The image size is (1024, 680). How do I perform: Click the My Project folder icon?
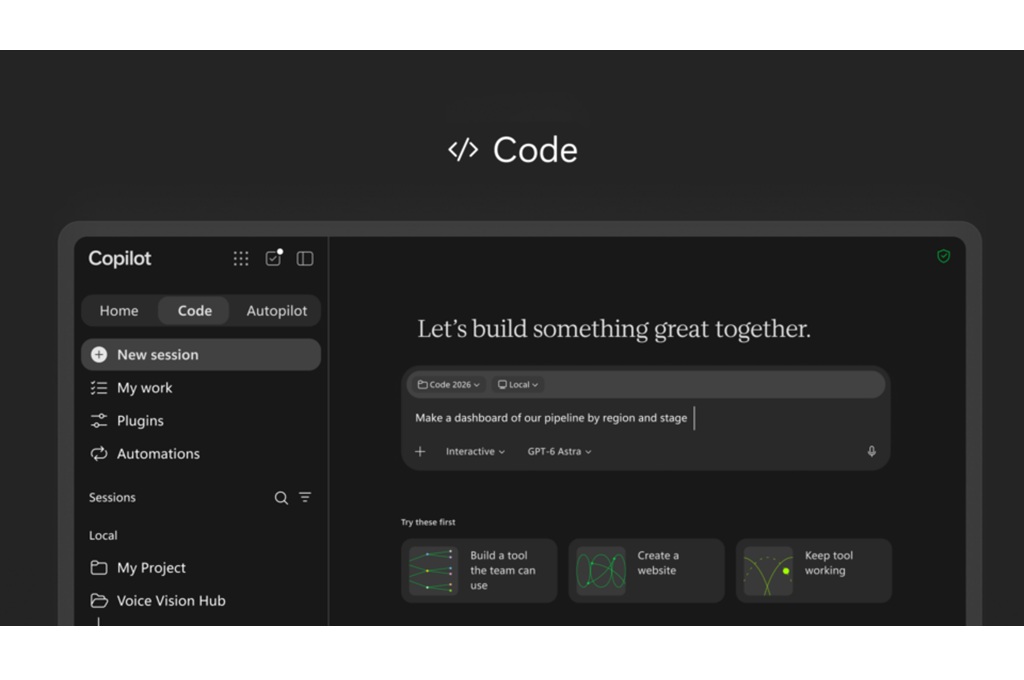point(99,568)
